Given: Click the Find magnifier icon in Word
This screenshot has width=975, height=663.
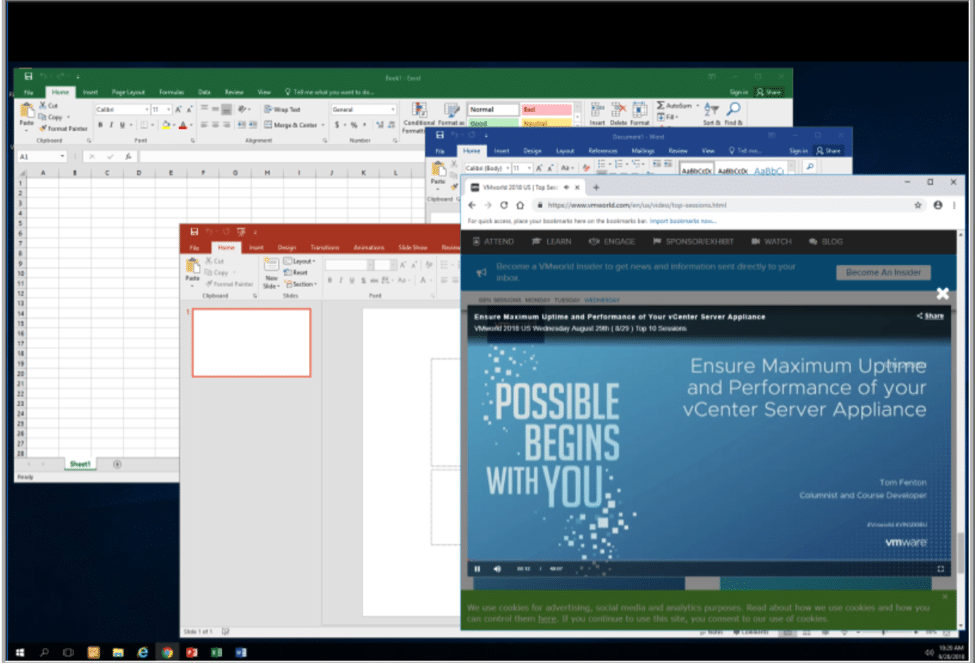Looking at the screenshot, I should [x=810, y=167].
